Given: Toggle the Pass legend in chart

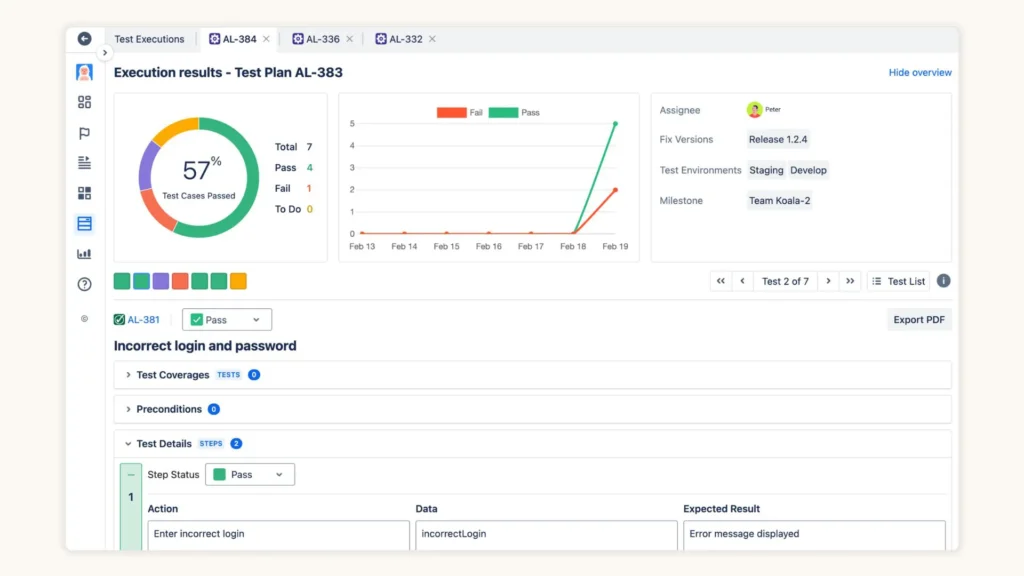Looking at the screenshot, I should click(514, 112).
